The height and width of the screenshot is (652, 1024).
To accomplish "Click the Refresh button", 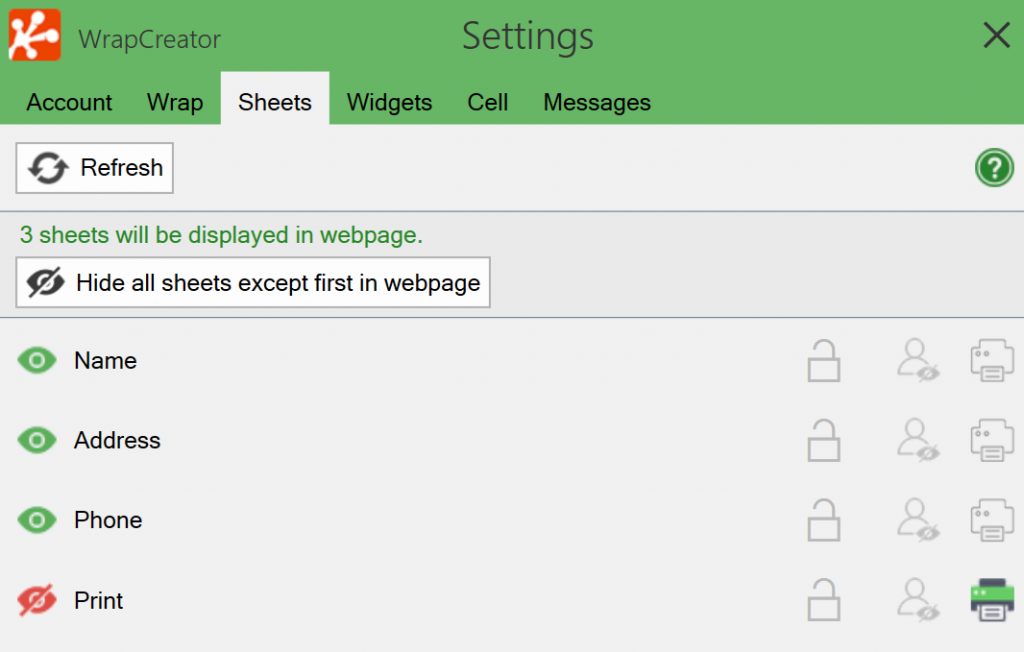I will [x=94, y=168].
